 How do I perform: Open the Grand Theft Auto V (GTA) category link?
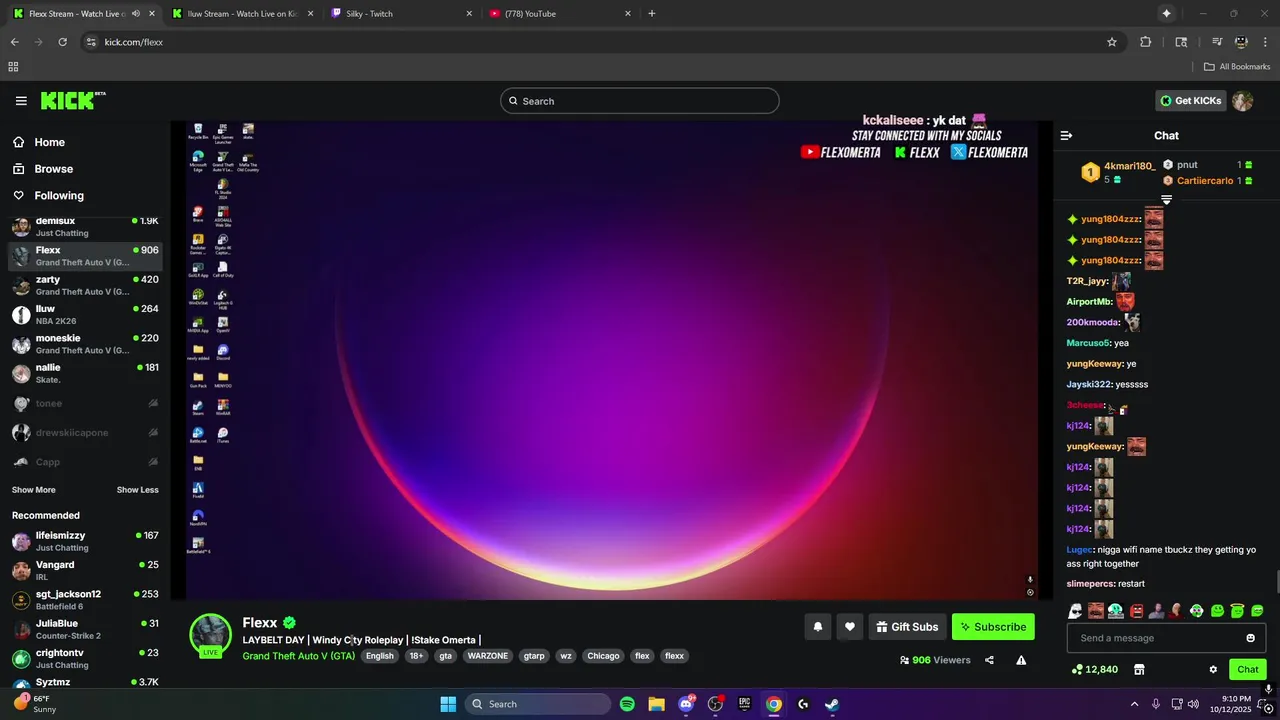(x=298, y=656)
